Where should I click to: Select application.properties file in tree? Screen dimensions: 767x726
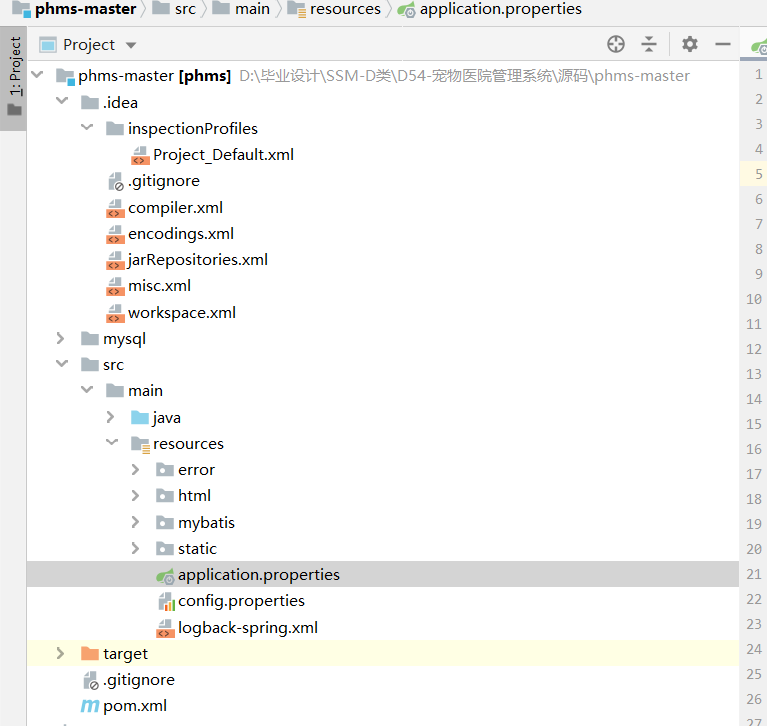258,575
